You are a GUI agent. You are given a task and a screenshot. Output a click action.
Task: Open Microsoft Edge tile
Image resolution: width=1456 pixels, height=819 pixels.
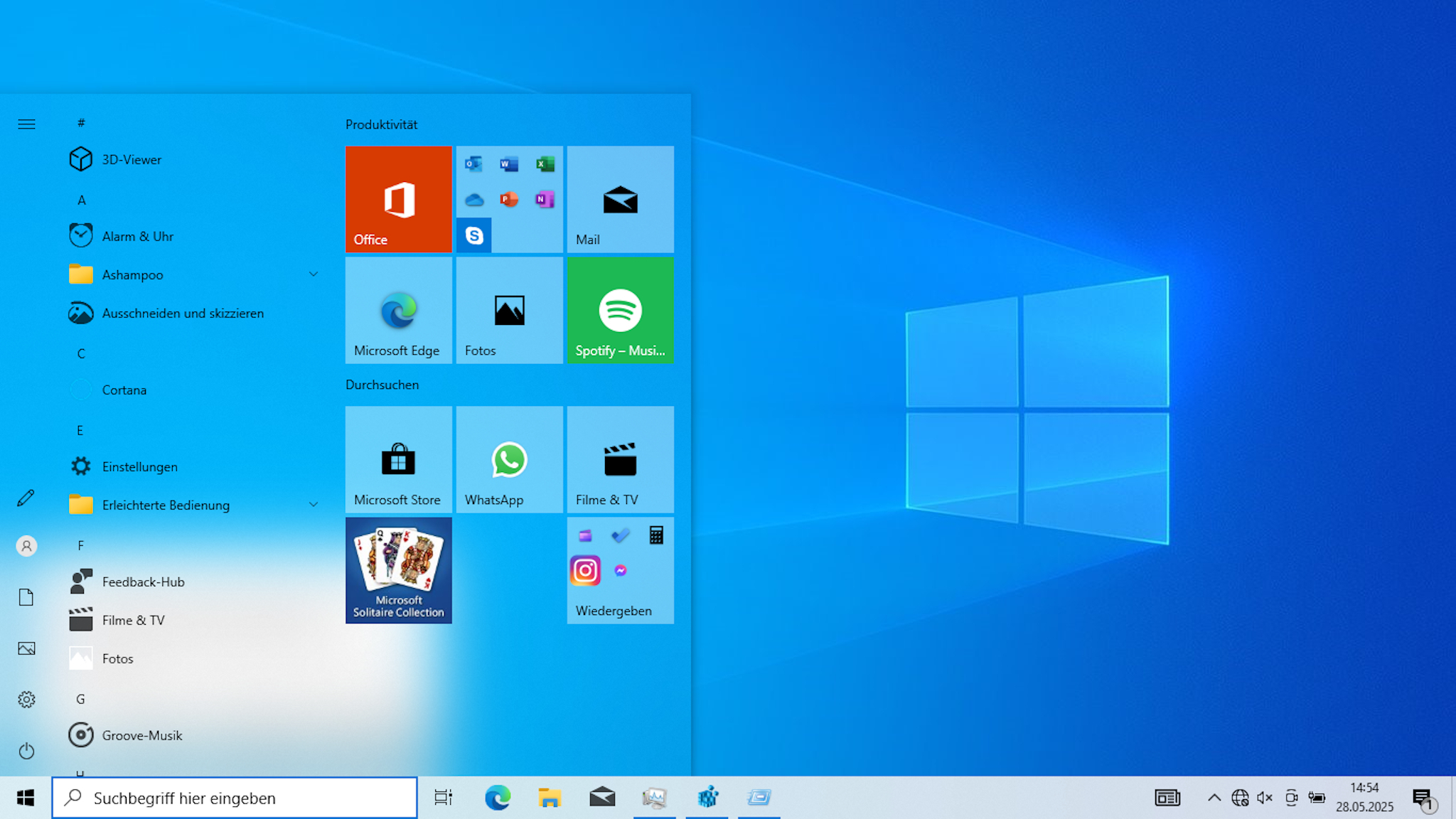click(x=398, y=310)
